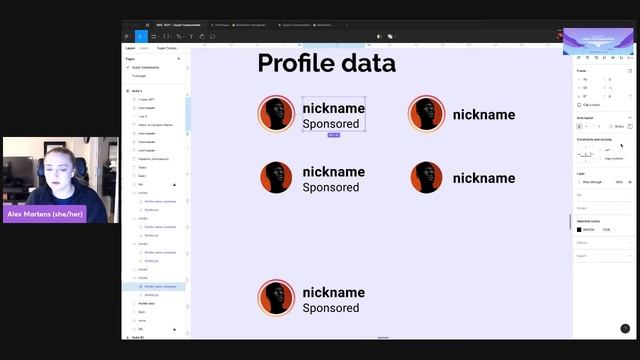Viewport: 640px width, 360px height.
Task: Select the Super Components page
Action: pyautogui.click(x=146, y=67)
